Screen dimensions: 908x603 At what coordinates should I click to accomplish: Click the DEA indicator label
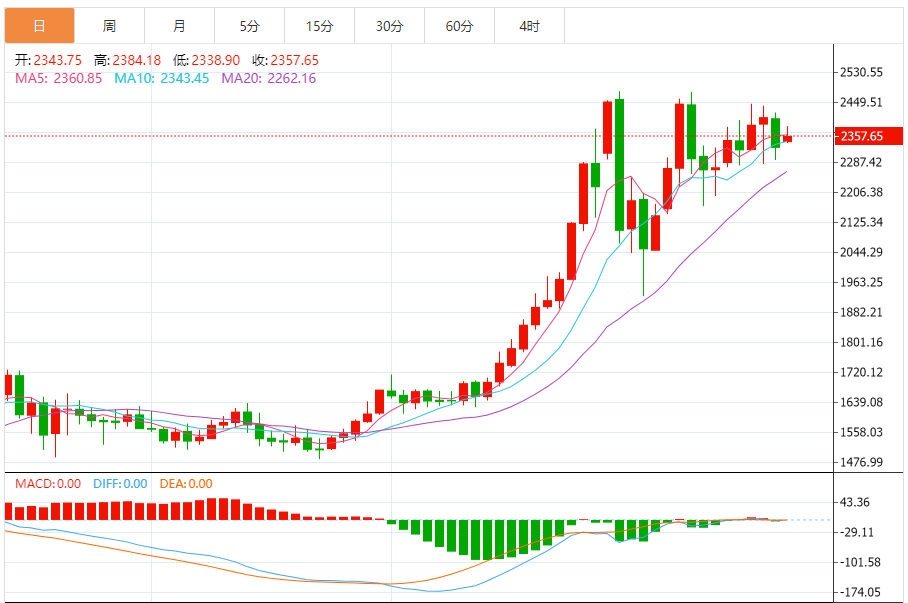186,484
